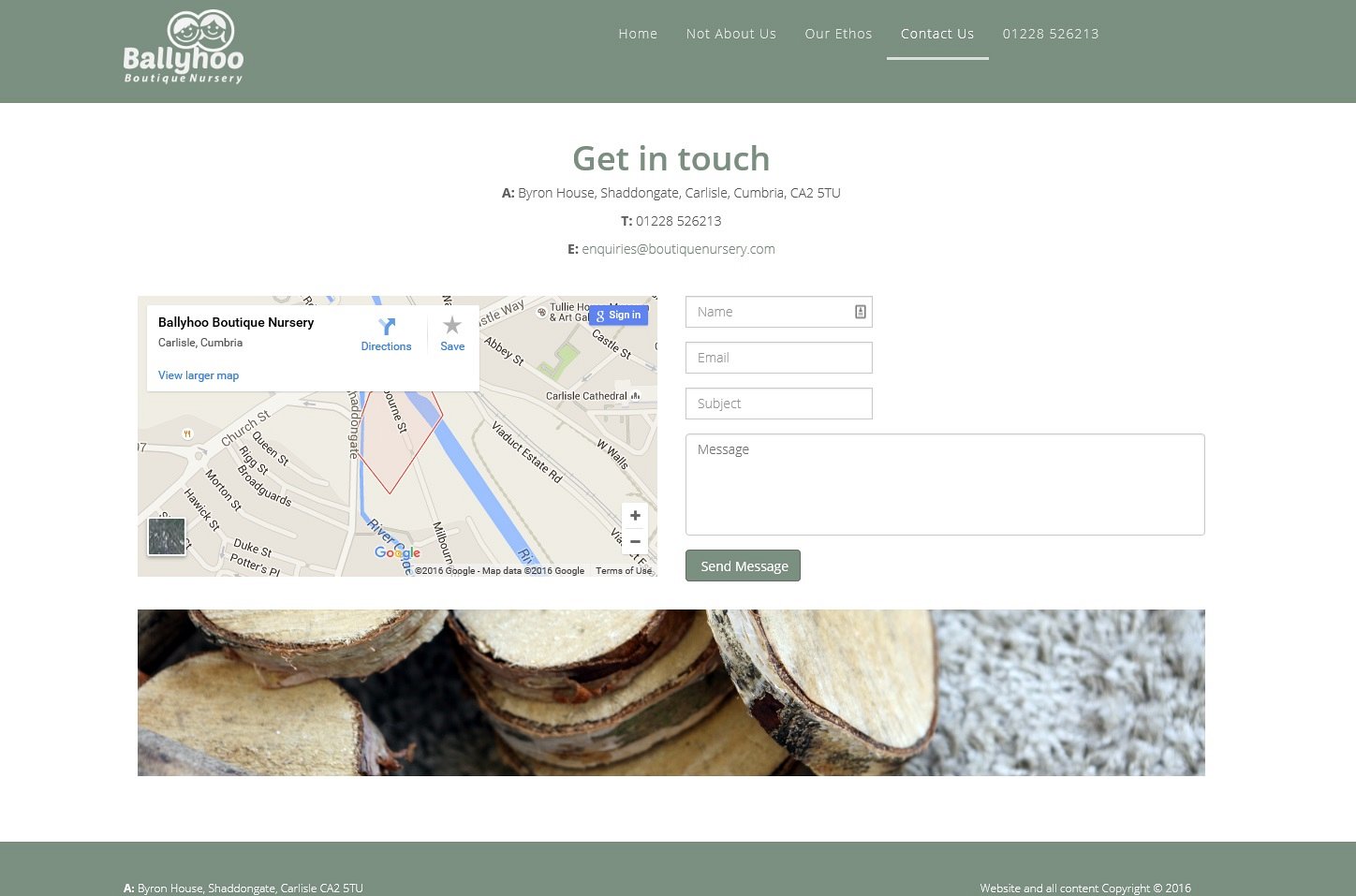This screenshot has height=896, width=1356.
Task: Click the Ballyhoo Boutique Nursery logo
Action: 184,48
